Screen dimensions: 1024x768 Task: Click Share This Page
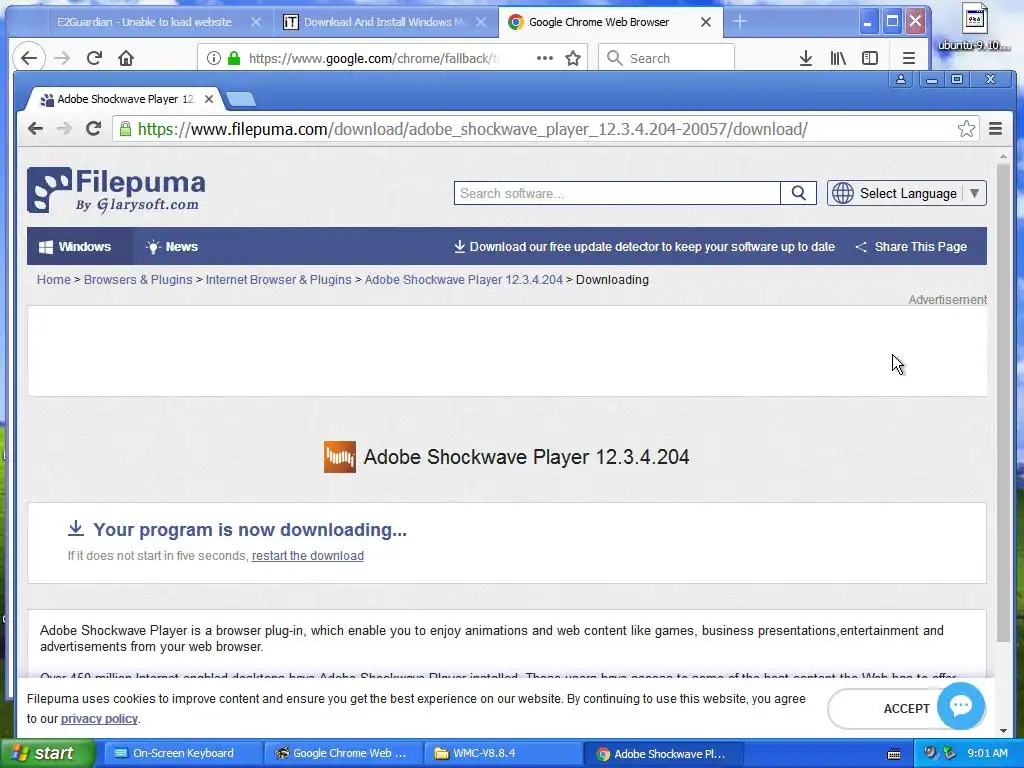pos(911,247)
